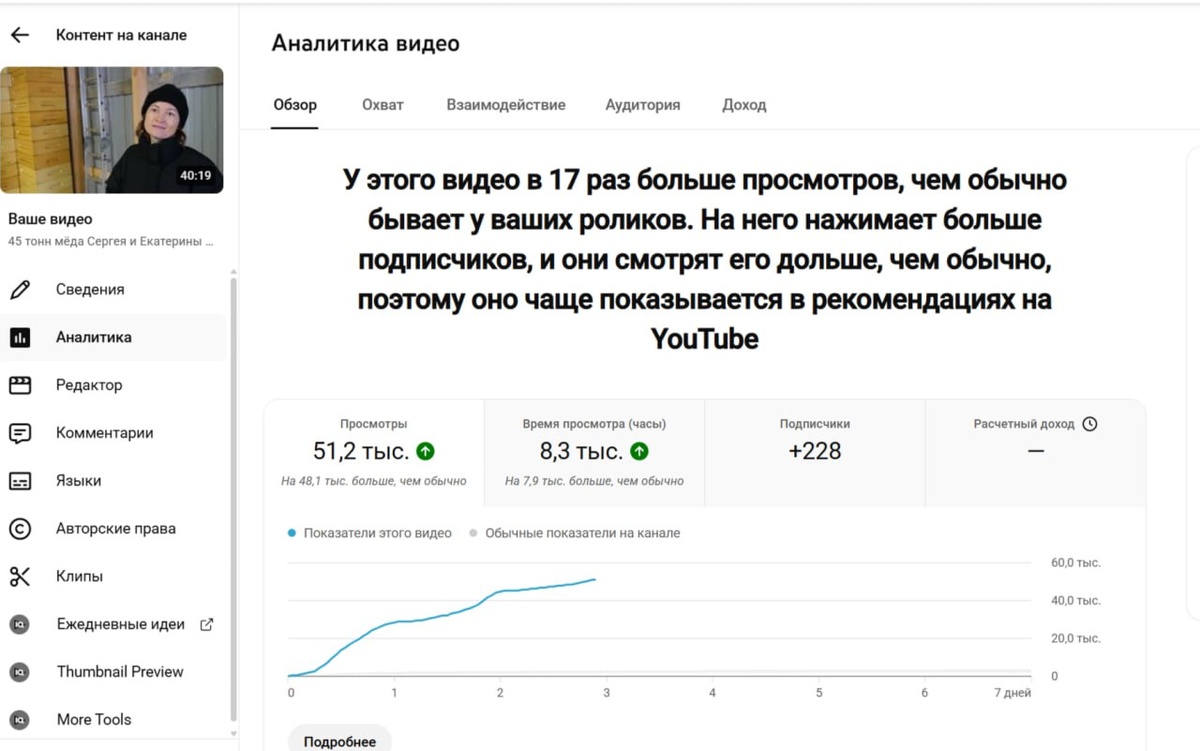
Task: Open Языки in the sidebar
Action: click(115, 481)
